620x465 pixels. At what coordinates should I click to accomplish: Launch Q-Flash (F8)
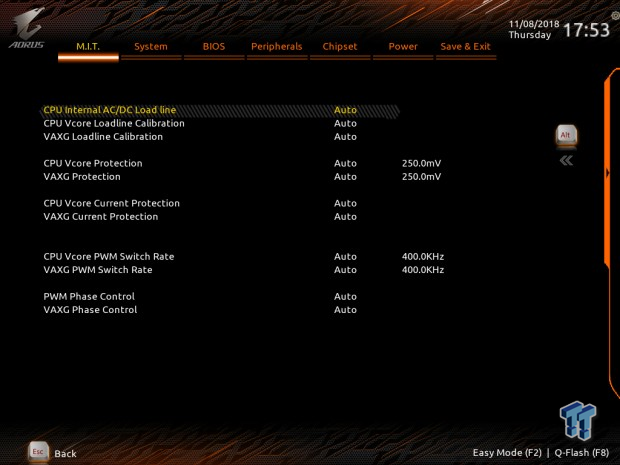click(582, 453)
